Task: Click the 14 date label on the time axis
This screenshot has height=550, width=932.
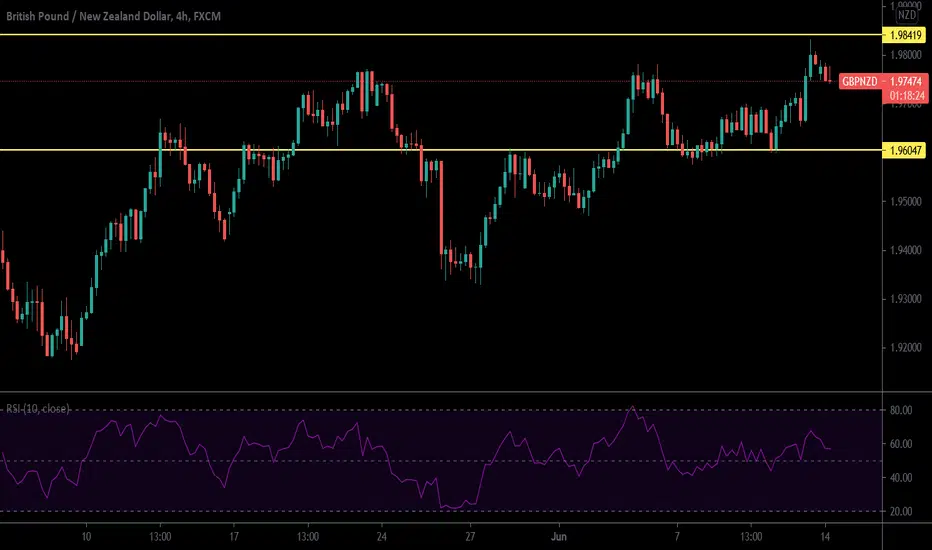Action: click(x=825, y=537)
